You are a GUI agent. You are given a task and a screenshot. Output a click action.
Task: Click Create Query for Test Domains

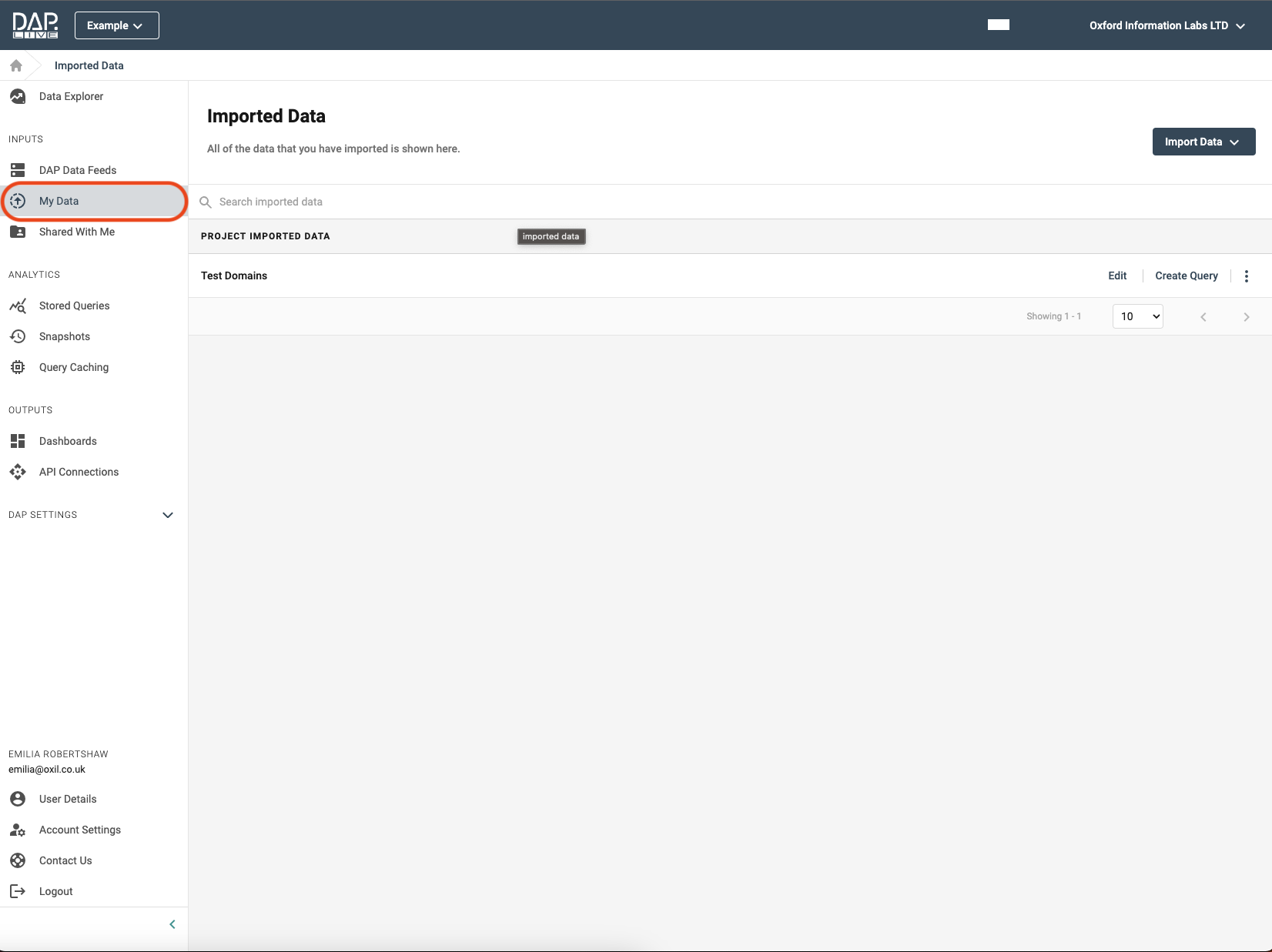click(x=1186, y=276)
